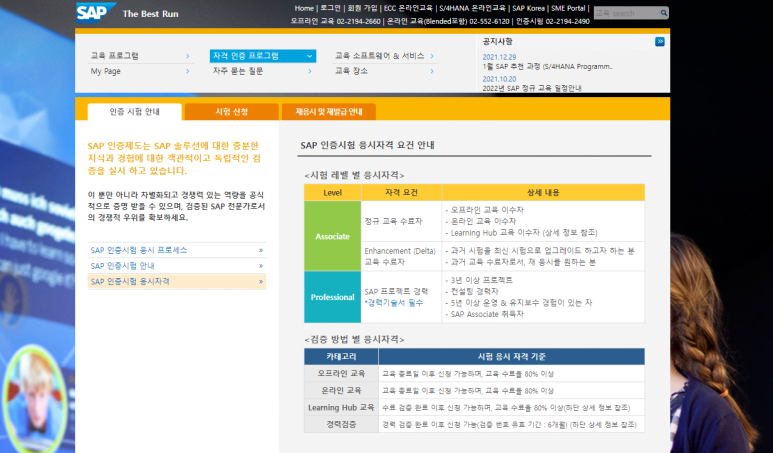Image resolution: width=773 pixels, height=453 pixels.
Task: Switch to the 시험 신청 tab
Action: click(x=232, y=112)
